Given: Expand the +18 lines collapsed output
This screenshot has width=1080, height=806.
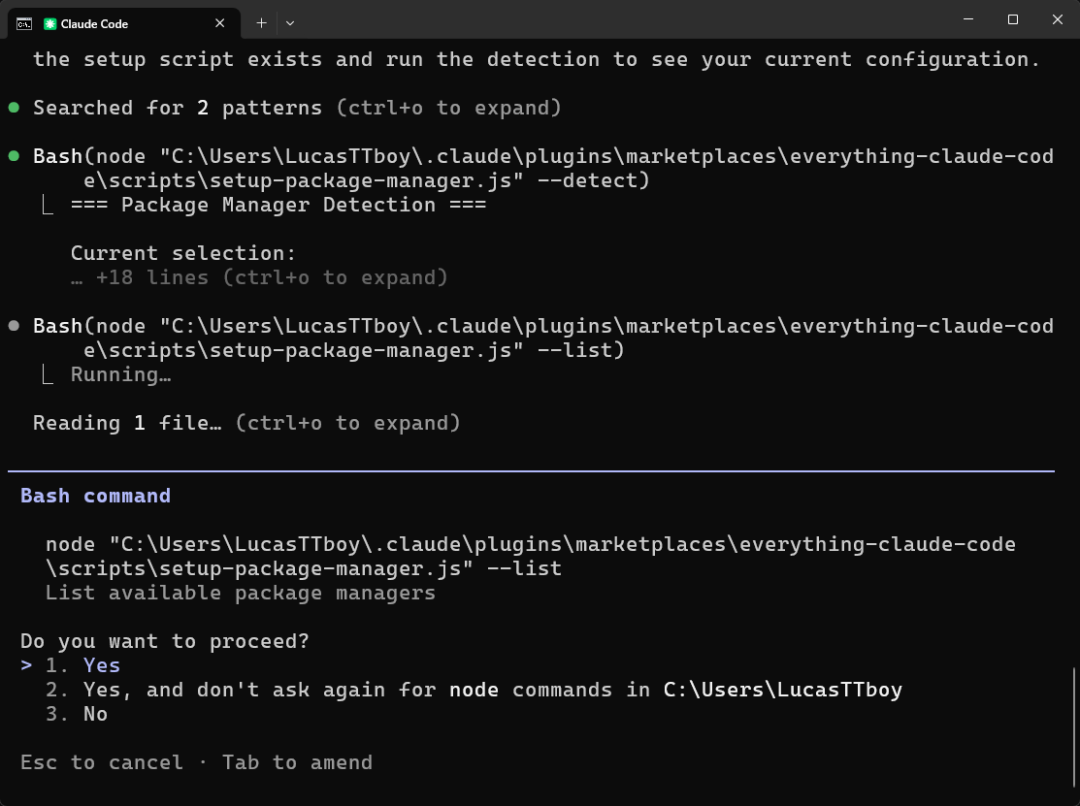Looking at the screenshot, I should (258, 278).
